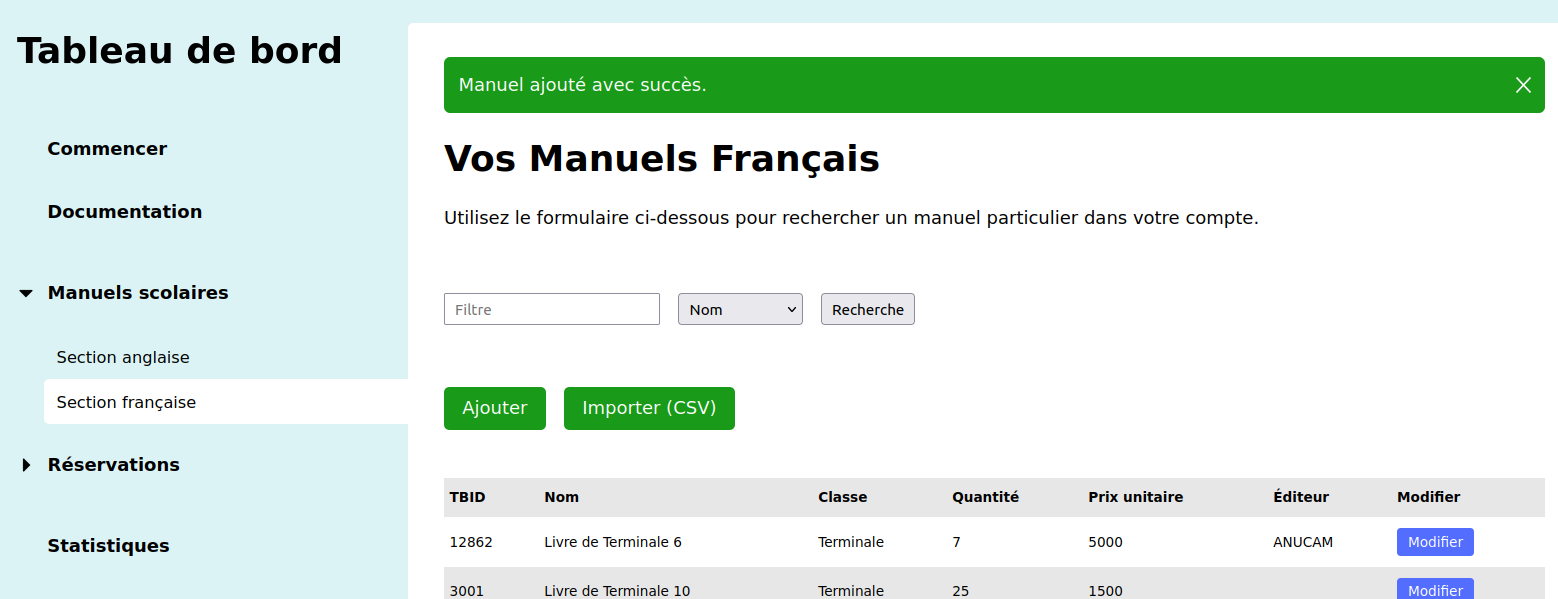Click the name Livre de Terminale 6
Screen dimensions: 1558x599
pos(613,542)
